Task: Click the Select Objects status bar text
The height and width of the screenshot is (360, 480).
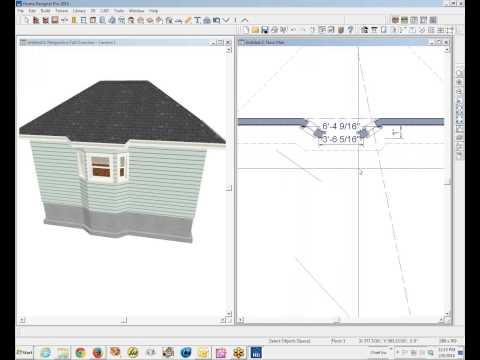Action: coord(290,341)
